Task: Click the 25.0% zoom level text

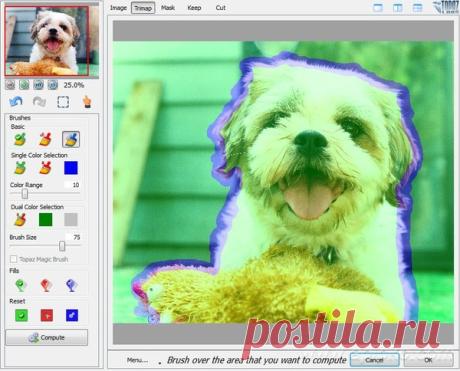Action: (74, 85)
